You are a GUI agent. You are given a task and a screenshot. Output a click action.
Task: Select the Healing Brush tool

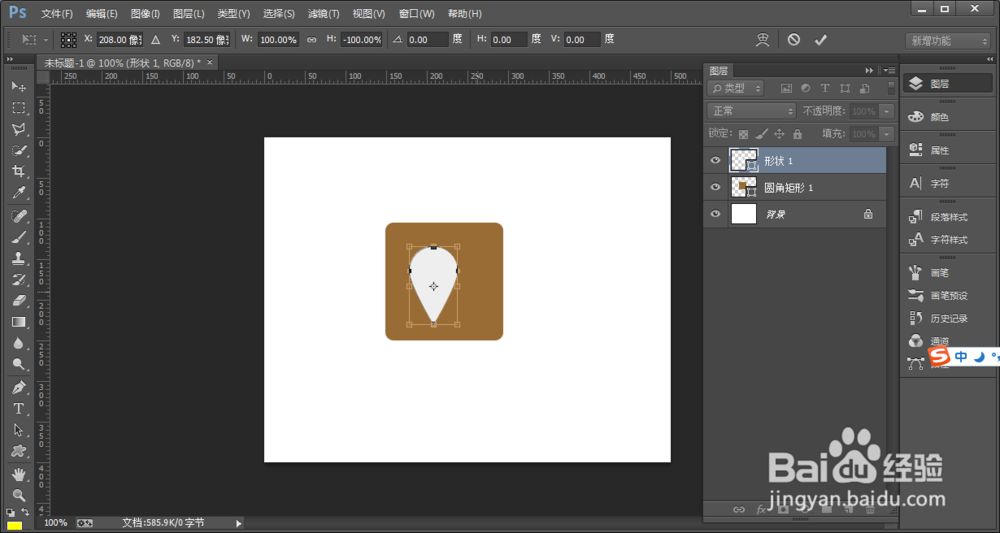(18, 216)
